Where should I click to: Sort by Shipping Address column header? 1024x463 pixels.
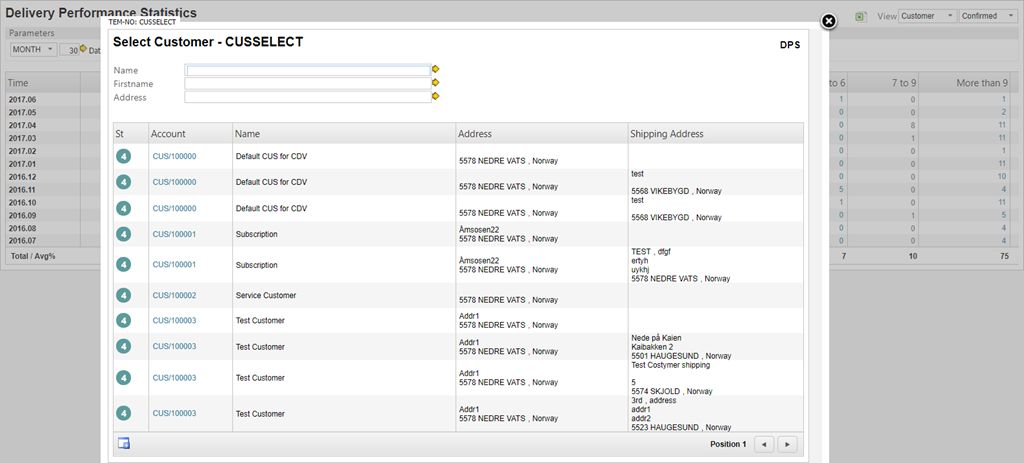coord(667,133)
